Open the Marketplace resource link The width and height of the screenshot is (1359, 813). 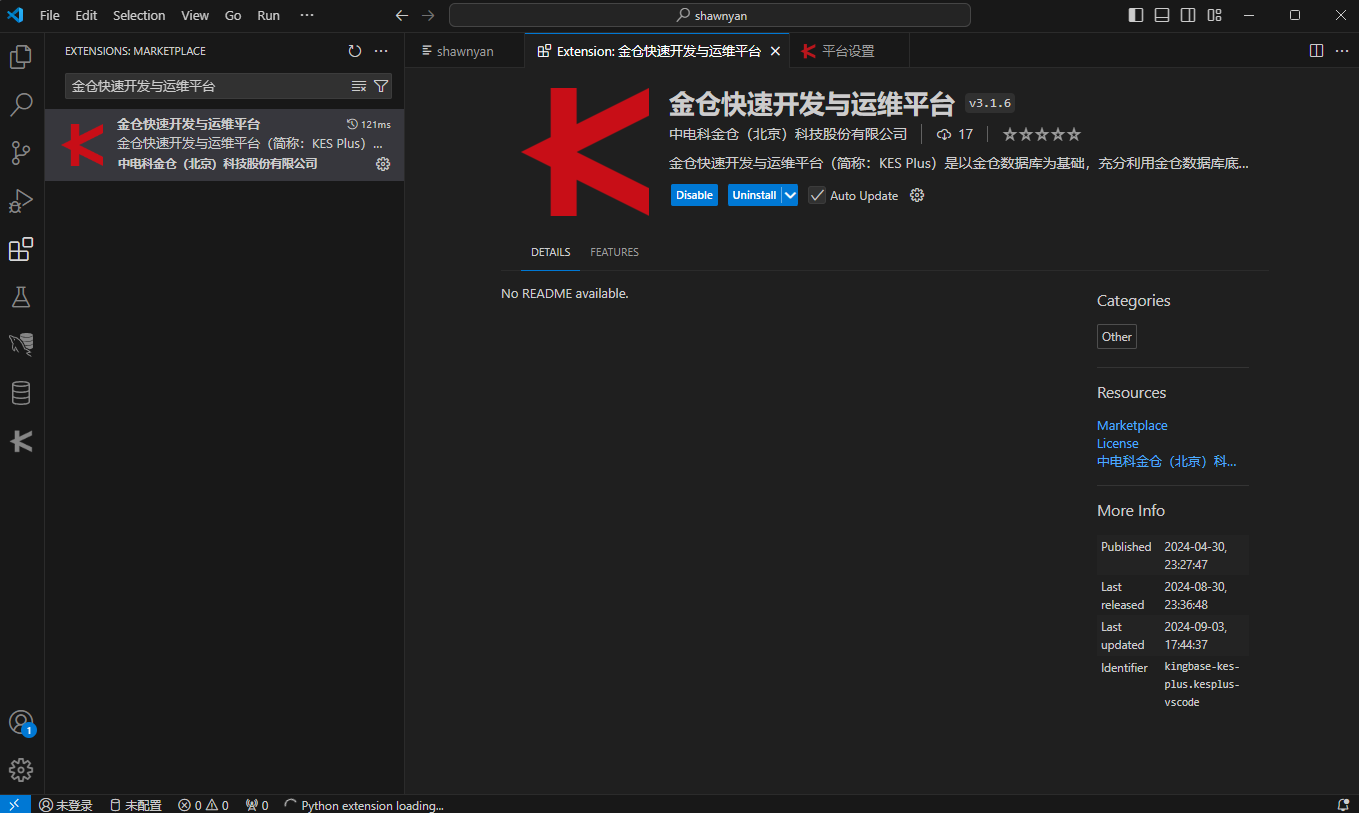pos(1131,425)
